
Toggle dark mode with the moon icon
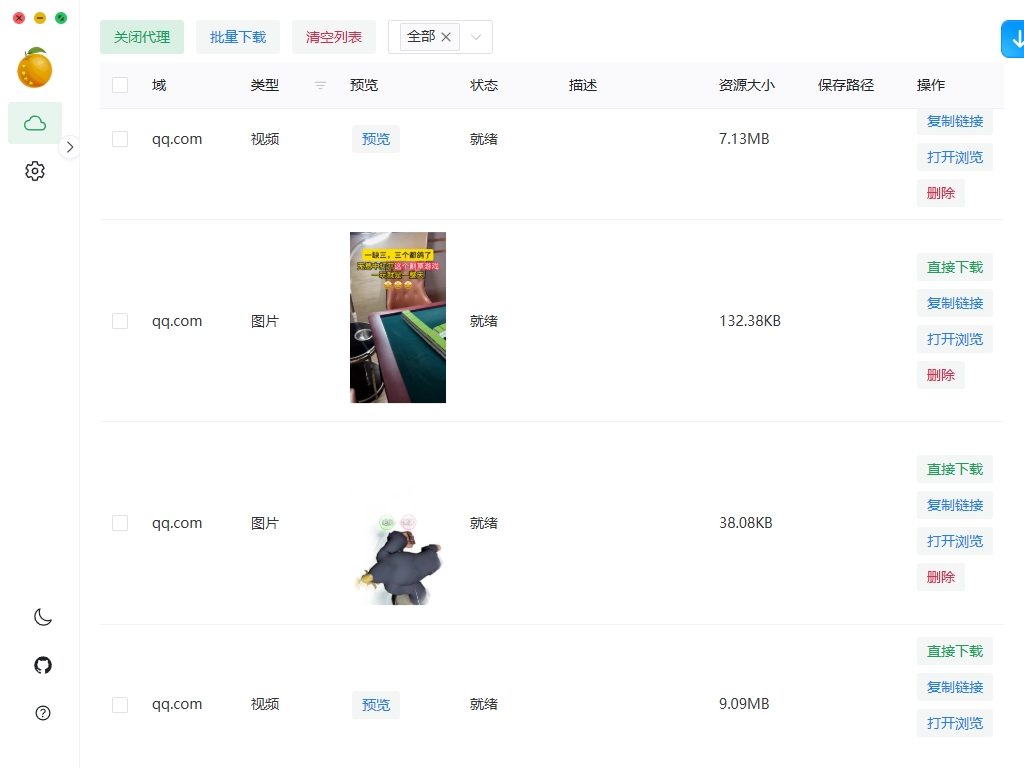[42, 616]
